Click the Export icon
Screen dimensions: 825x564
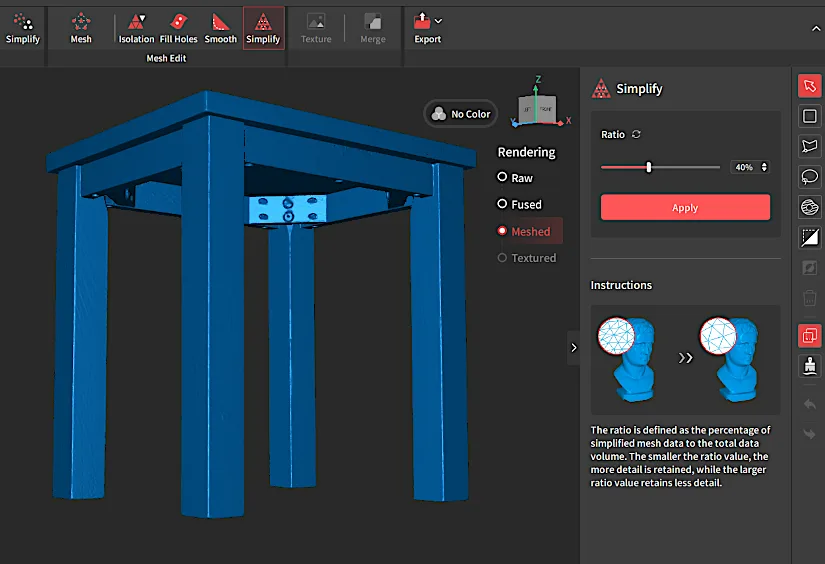[x=422, y=22]
